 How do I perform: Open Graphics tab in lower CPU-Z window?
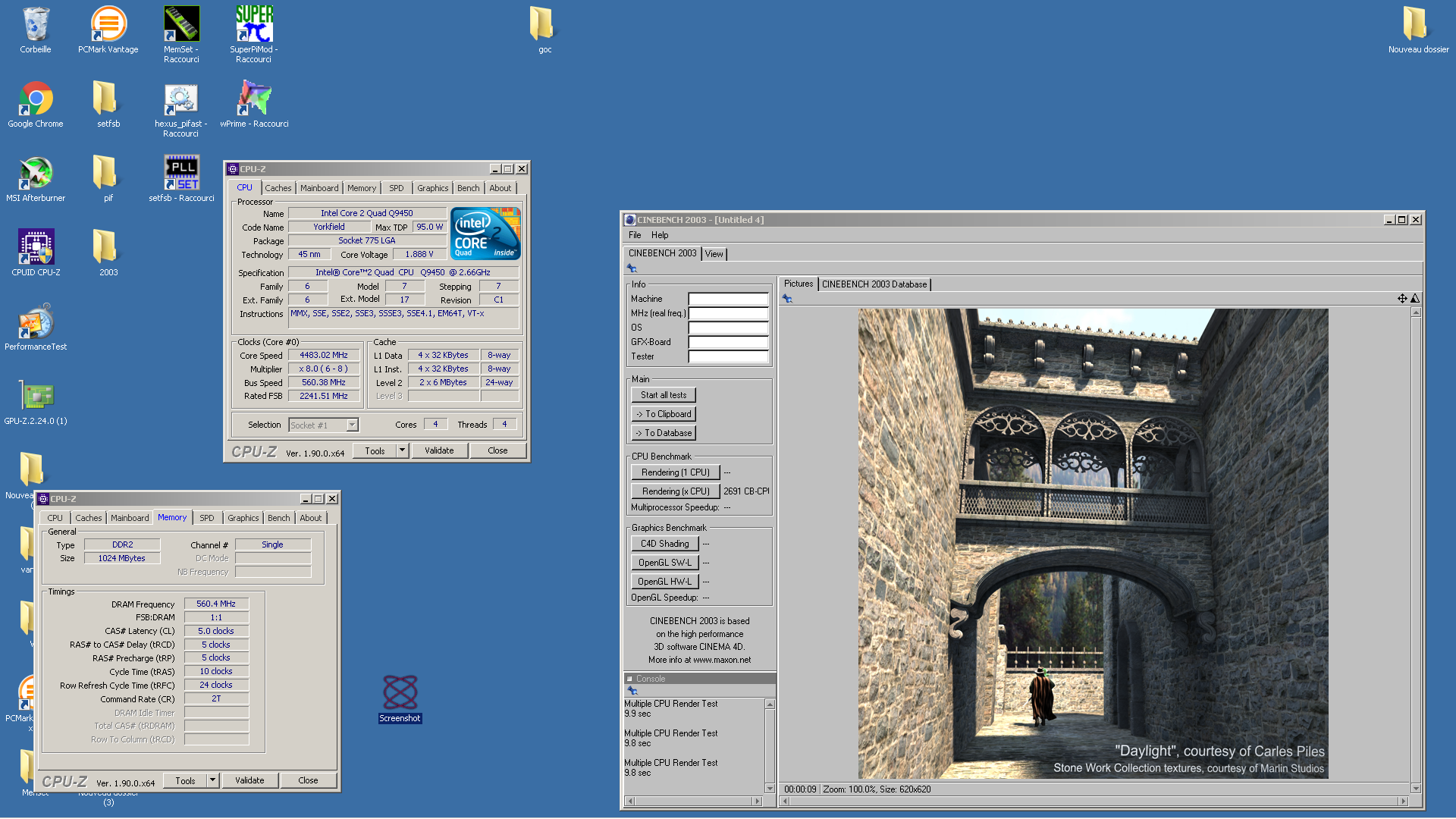pos(243,518)
